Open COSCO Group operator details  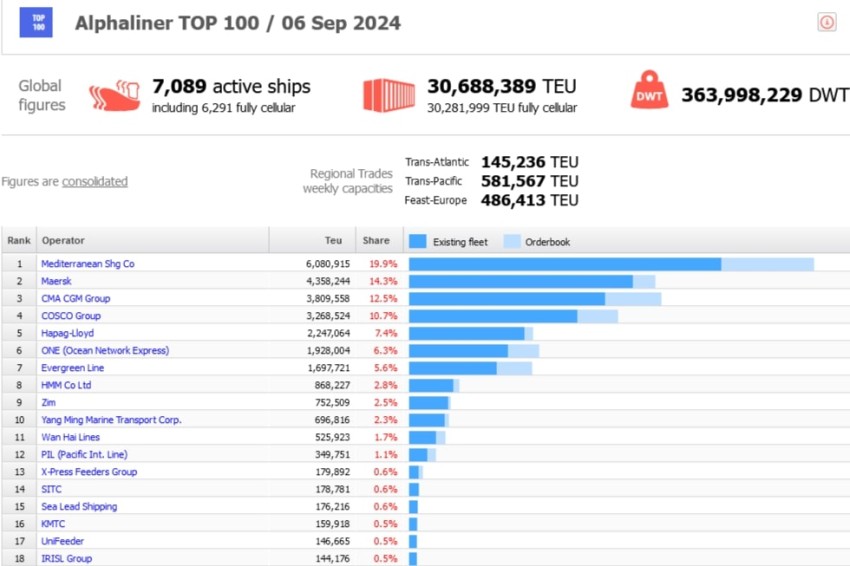coord(71,316)
